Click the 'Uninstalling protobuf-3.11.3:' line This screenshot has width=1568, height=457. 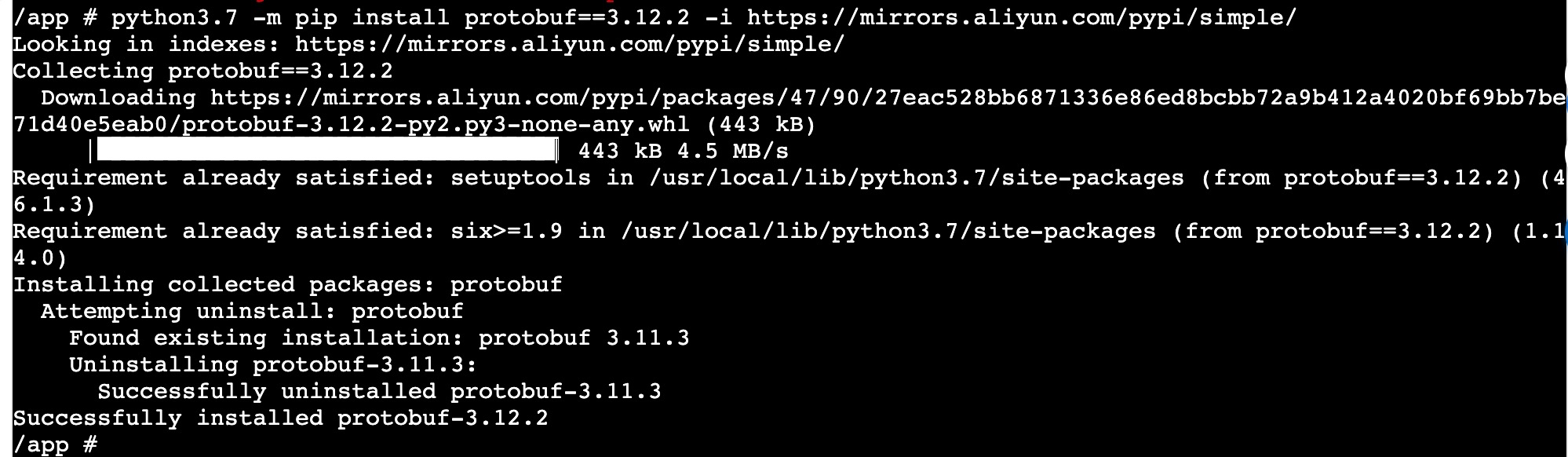point(273,364)
